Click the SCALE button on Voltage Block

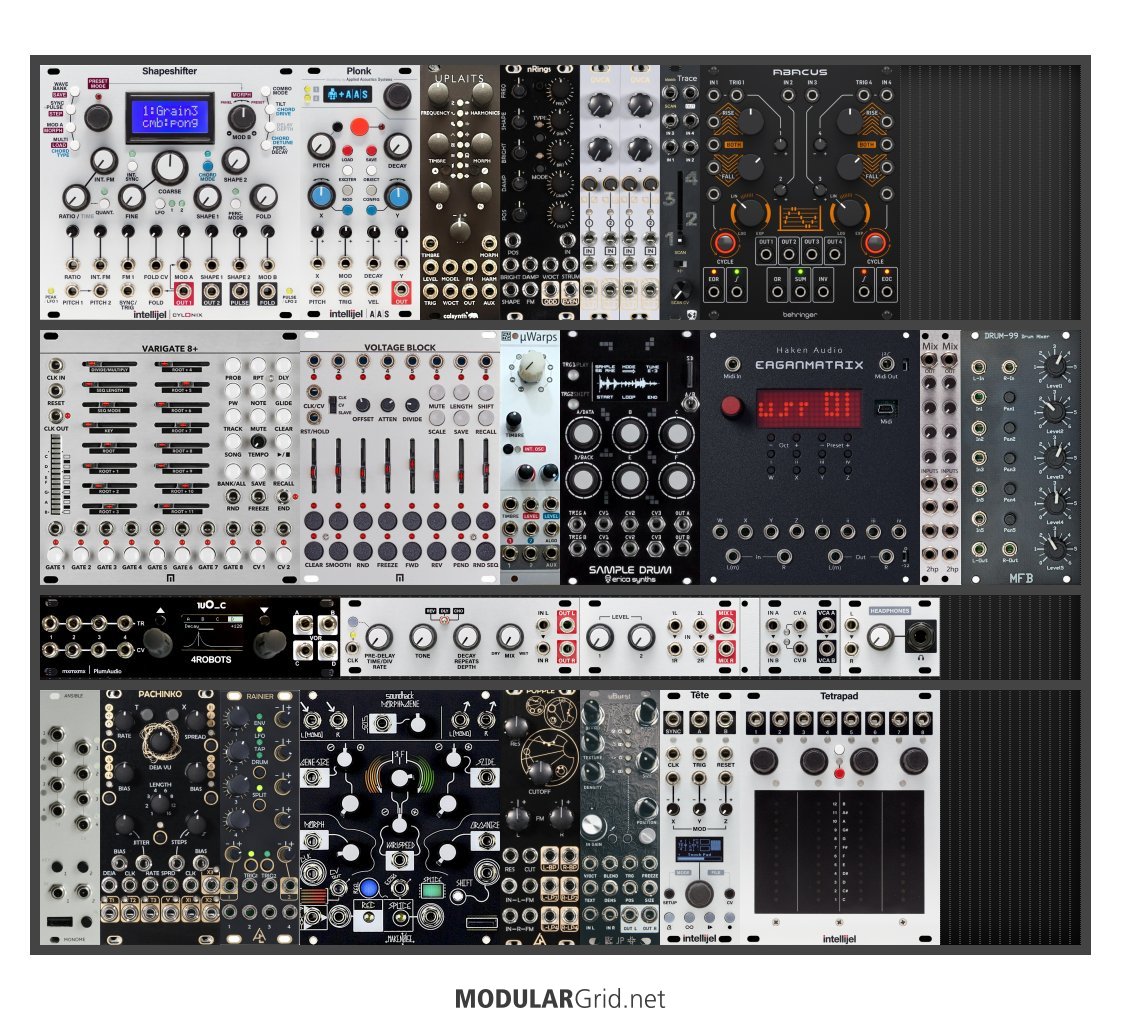pos(437,418)
